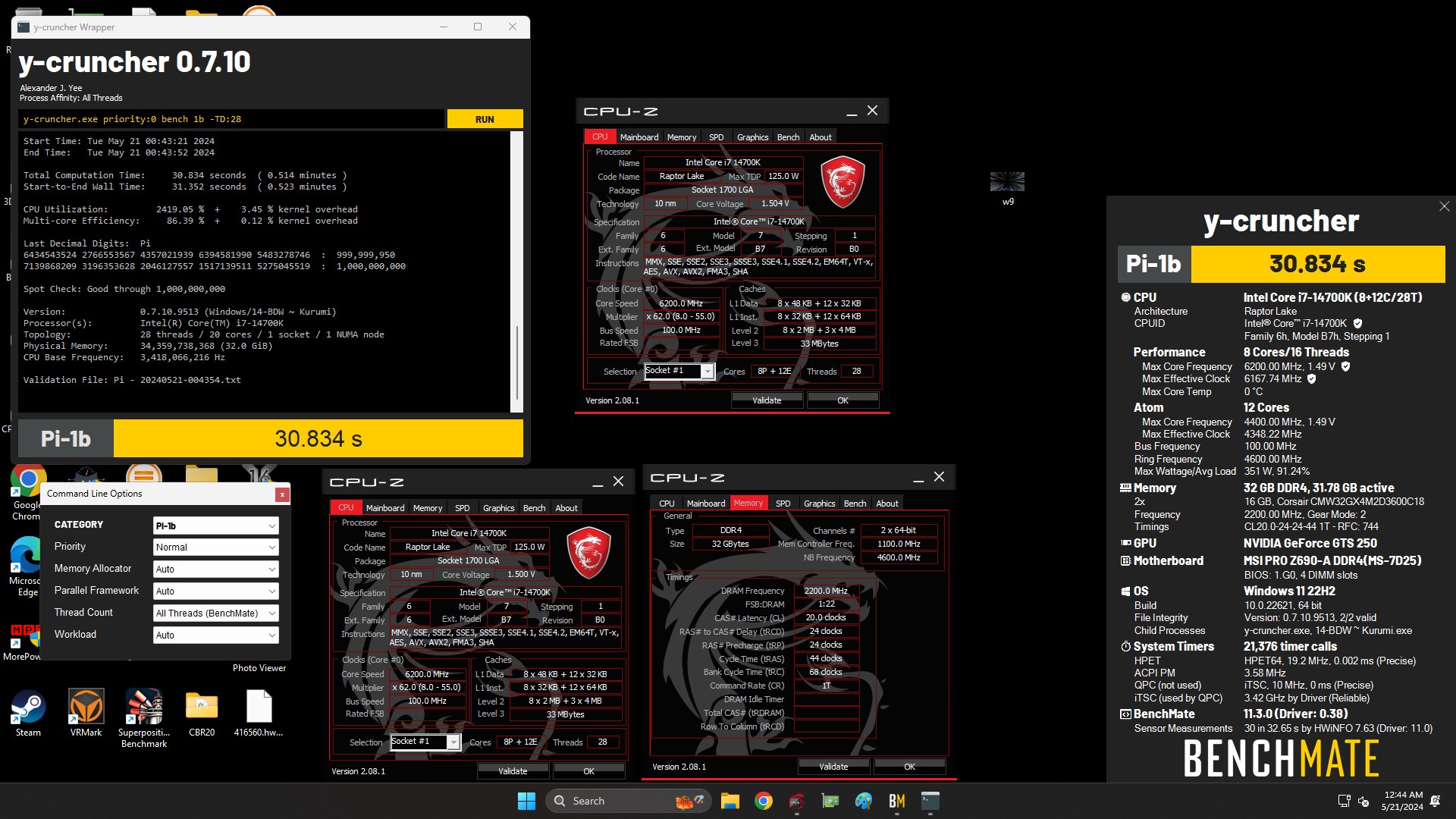This screenshot has height=819, width=1456.
Task: Click OK in bottom-right CPU-Z window
Action: coord(909,767)
